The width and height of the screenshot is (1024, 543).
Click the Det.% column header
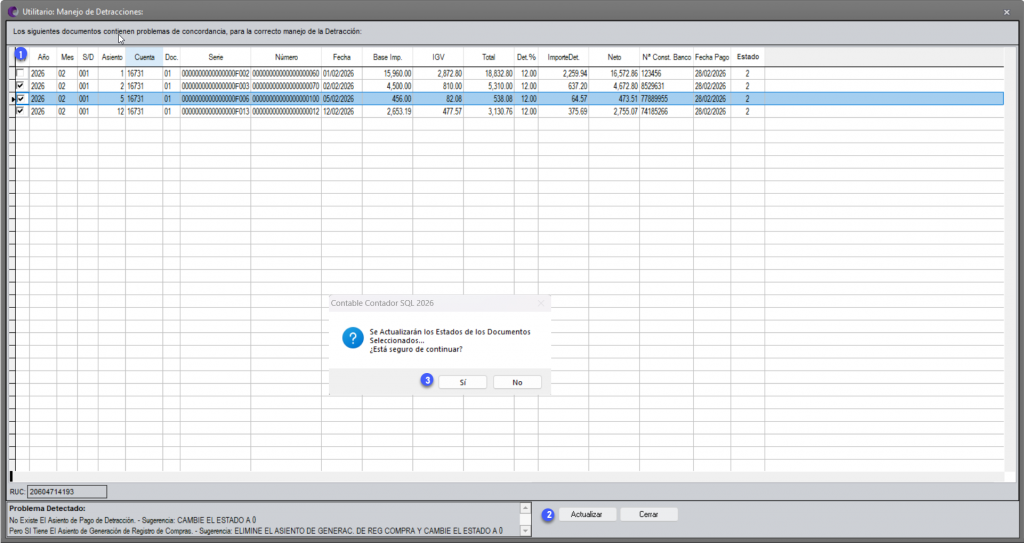(x=526, y=57)
